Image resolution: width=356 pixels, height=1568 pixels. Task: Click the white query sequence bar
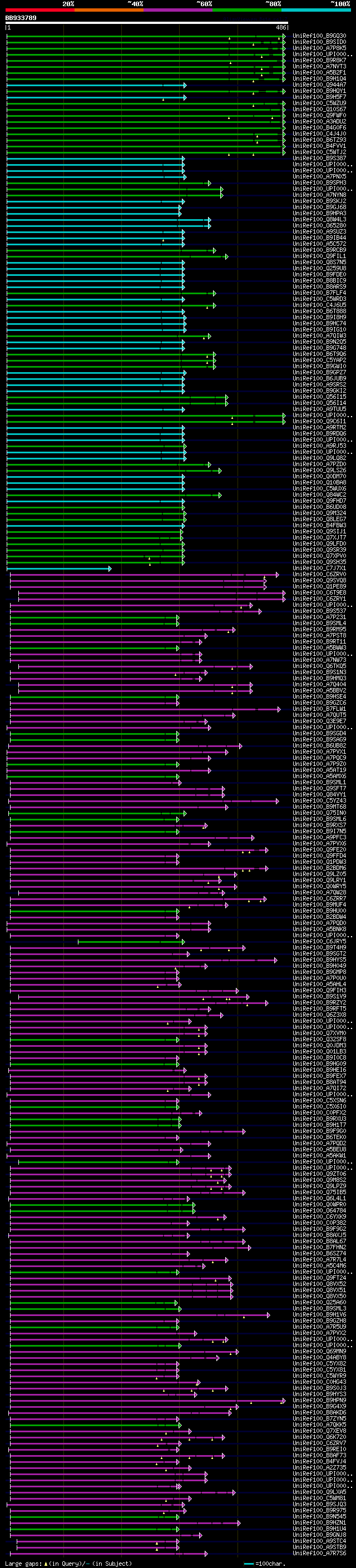tap(147, 23)
